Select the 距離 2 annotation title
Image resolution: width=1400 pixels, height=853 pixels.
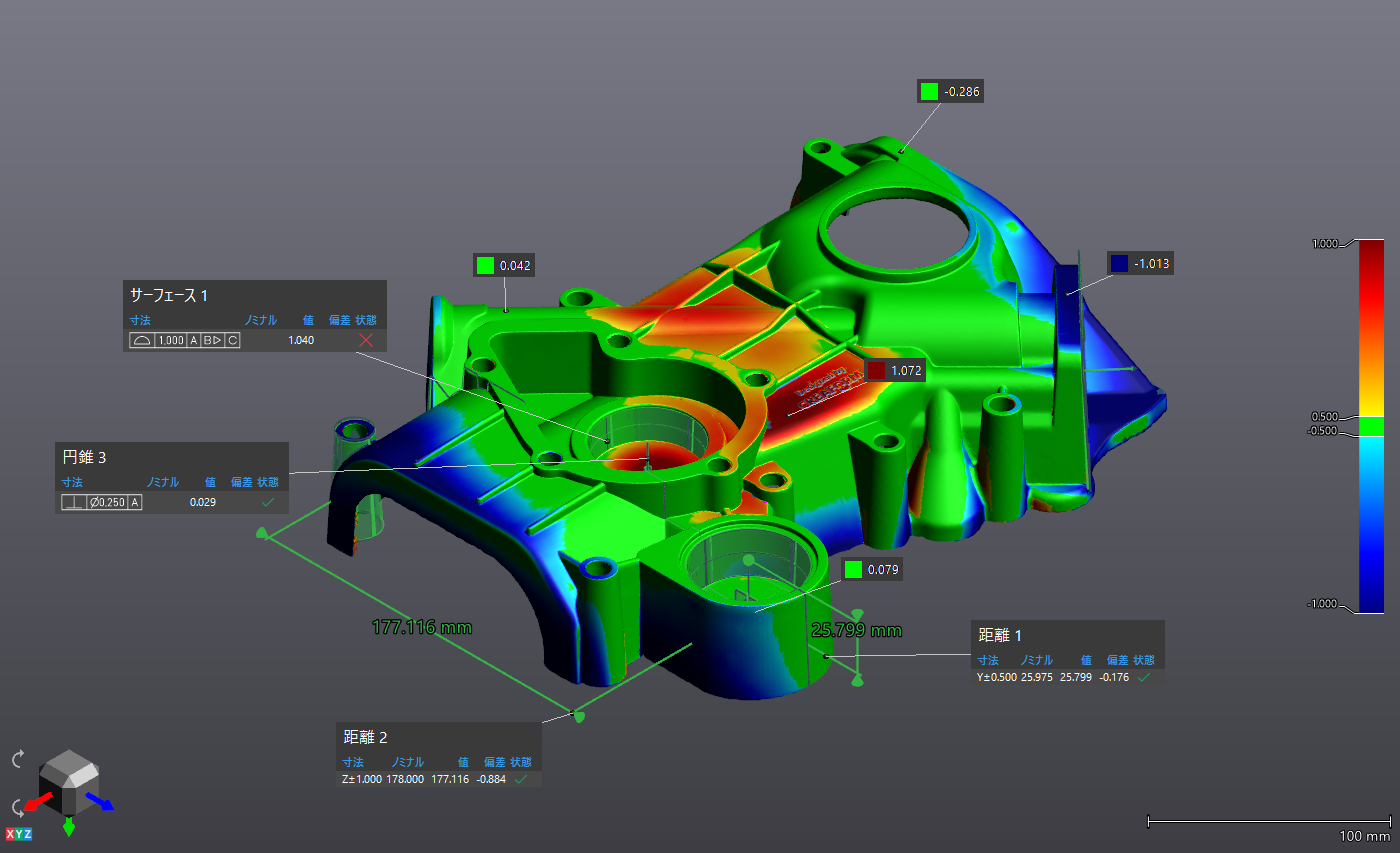click(x=365, y=738)
